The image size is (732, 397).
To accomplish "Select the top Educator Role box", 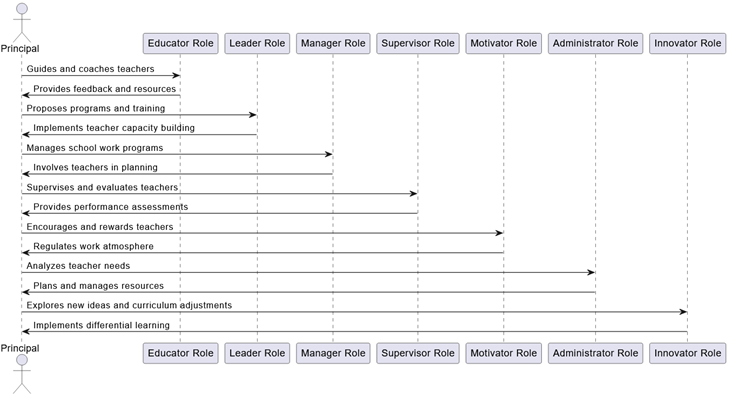I will [x=181, y=43].
